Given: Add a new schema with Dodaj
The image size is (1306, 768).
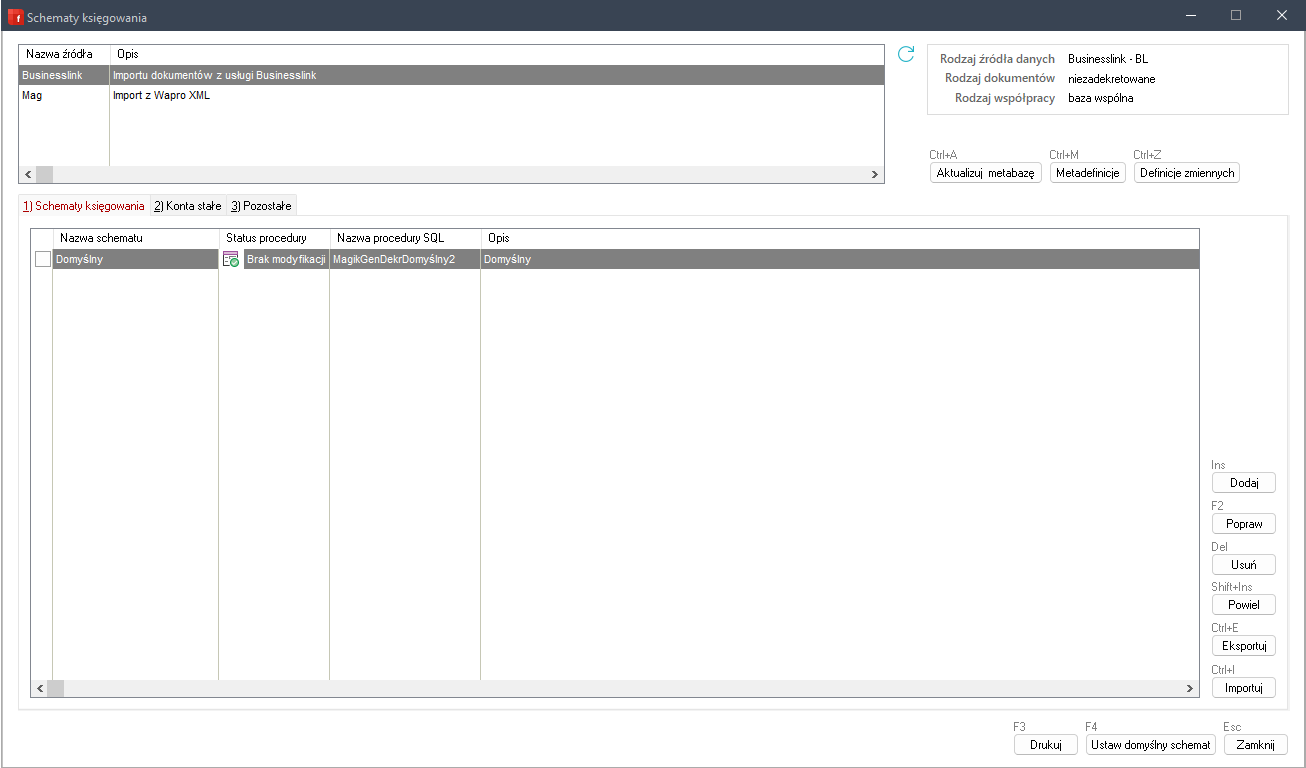Looking at the screenshot, I should (x=1243, y=483).
